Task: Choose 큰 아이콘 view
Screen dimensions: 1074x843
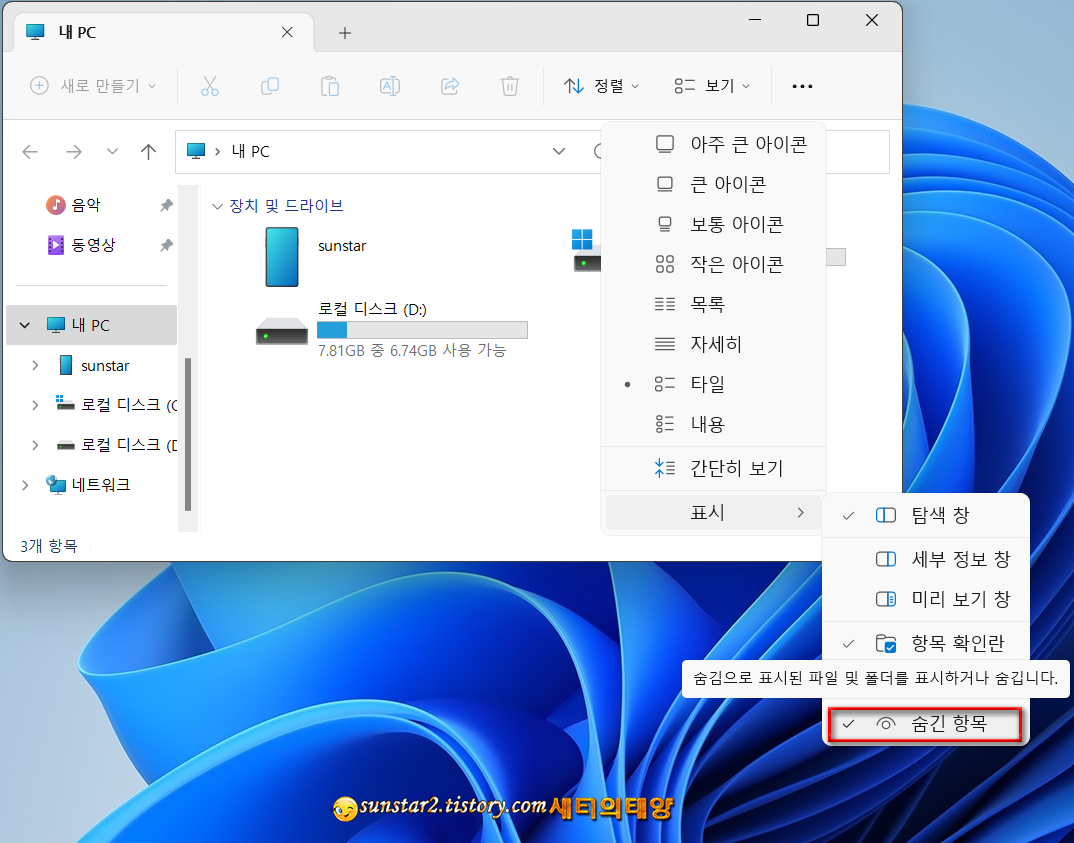Action: (x=713, y=184)
